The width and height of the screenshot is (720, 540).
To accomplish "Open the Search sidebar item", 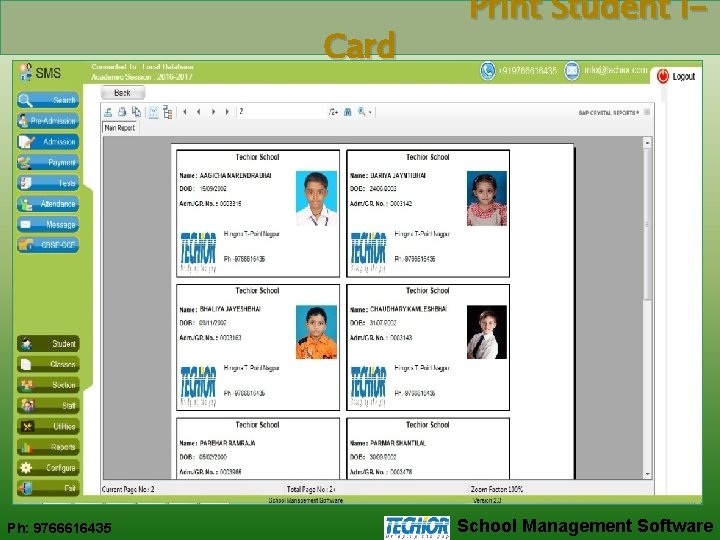I will (48, 100).
